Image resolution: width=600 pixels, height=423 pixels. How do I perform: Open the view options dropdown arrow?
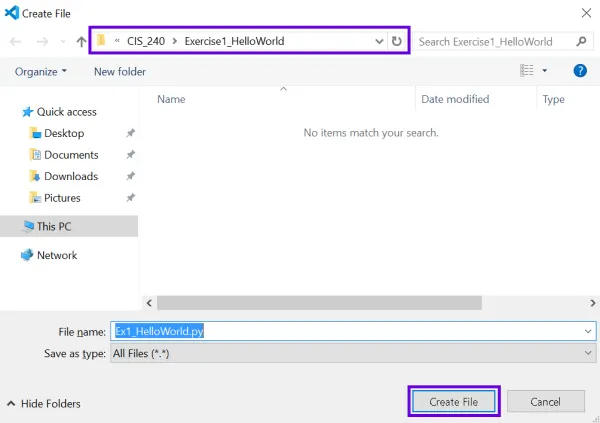pos(545,70)
